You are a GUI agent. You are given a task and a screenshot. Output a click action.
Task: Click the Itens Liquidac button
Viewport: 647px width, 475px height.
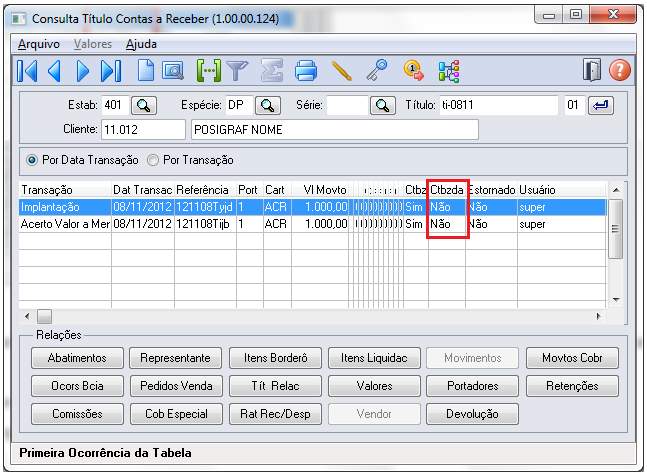374,358
